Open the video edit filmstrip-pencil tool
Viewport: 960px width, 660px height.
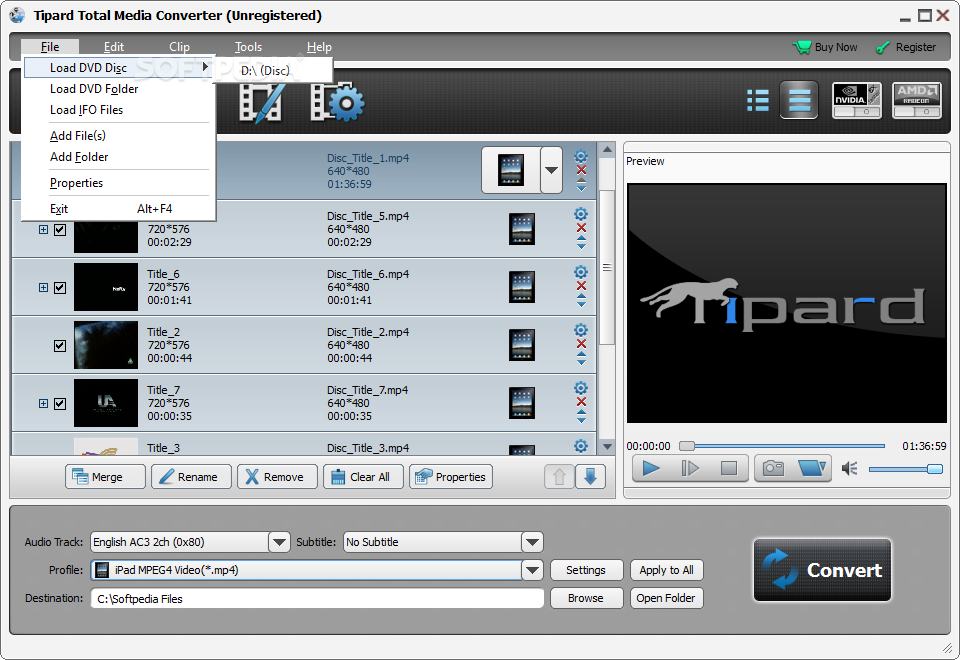coord(261,102)
